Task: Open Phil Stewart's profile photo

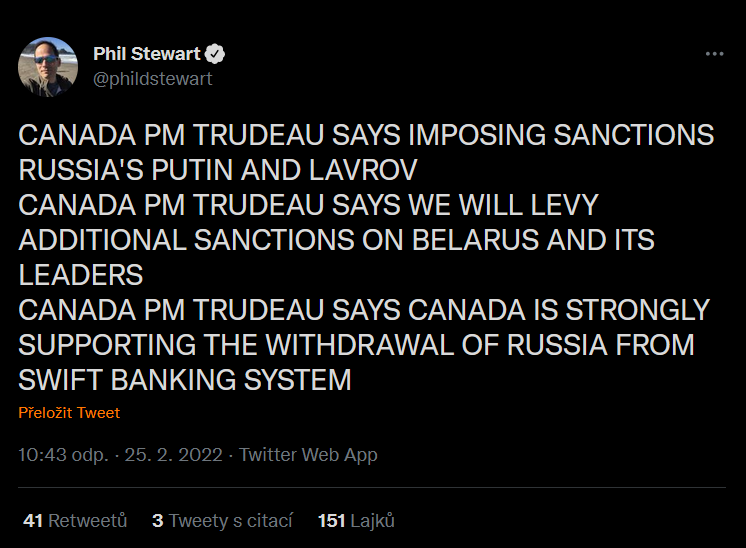Action: (x=48, y=67)
